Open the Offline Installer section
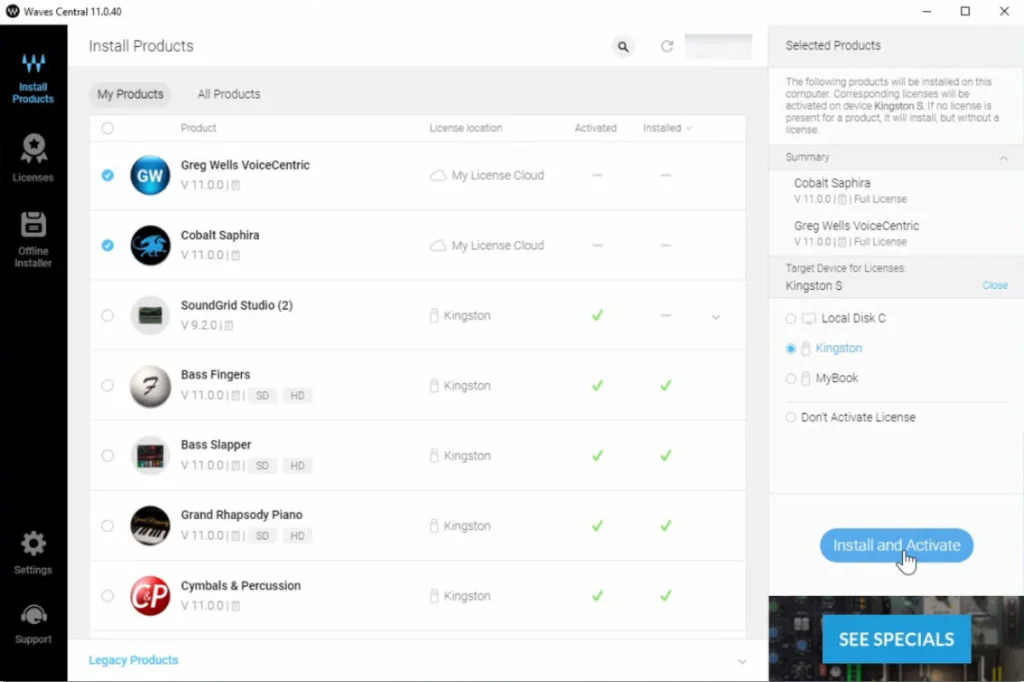Screen dimensions: 1024x682 (x=33, y=240)
